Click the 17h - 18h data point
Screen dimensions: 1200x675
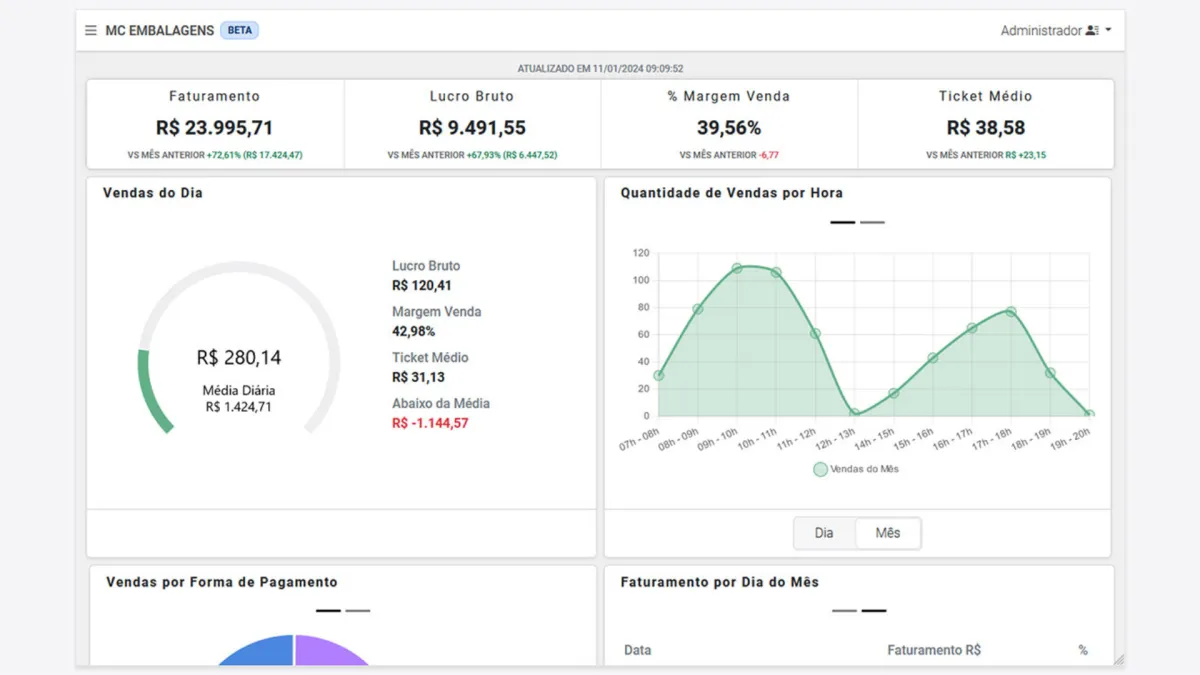(1011, 311)
